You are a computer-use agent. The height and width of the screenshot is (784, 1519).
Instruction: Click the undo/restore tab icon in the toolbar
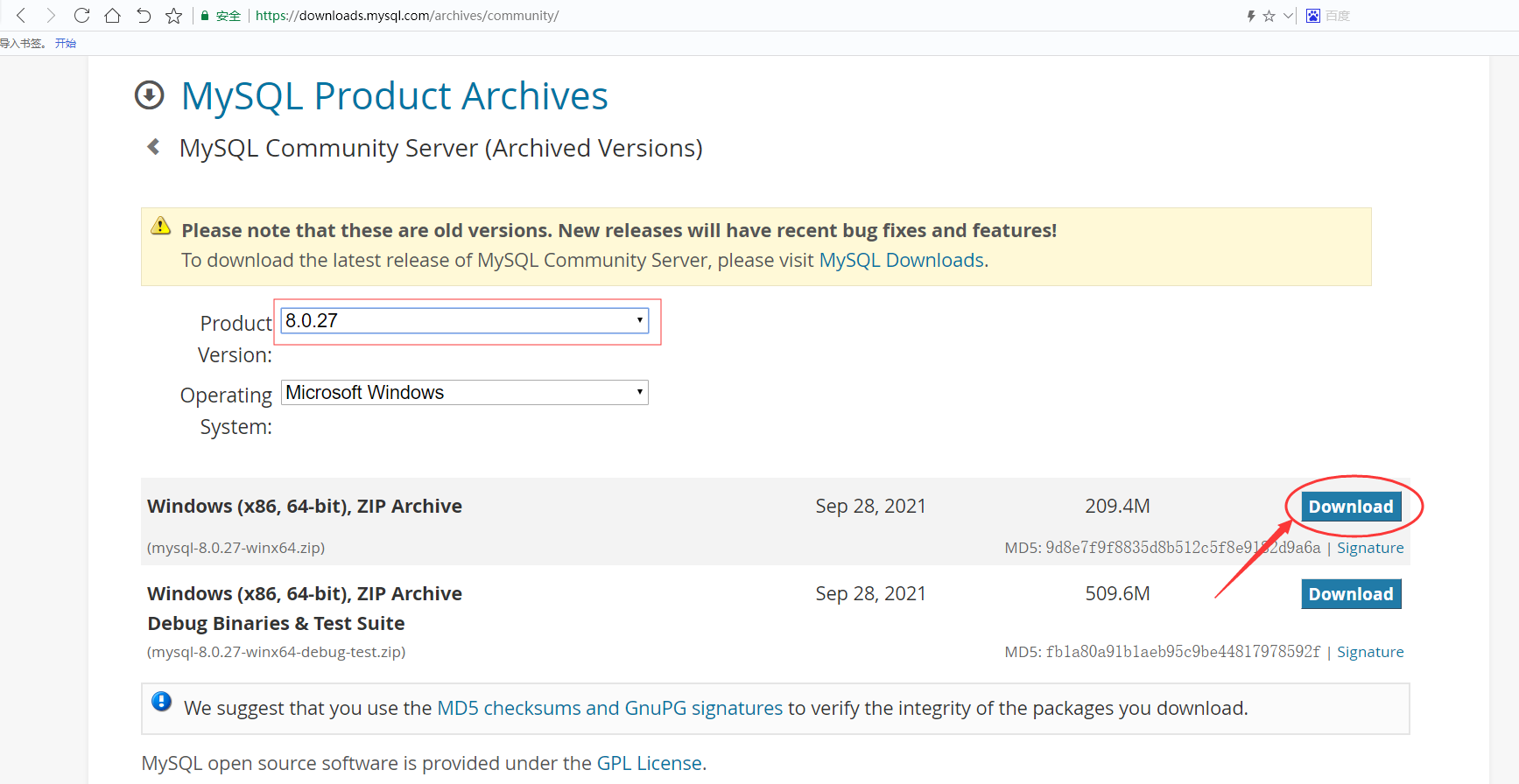pos(144,16)
